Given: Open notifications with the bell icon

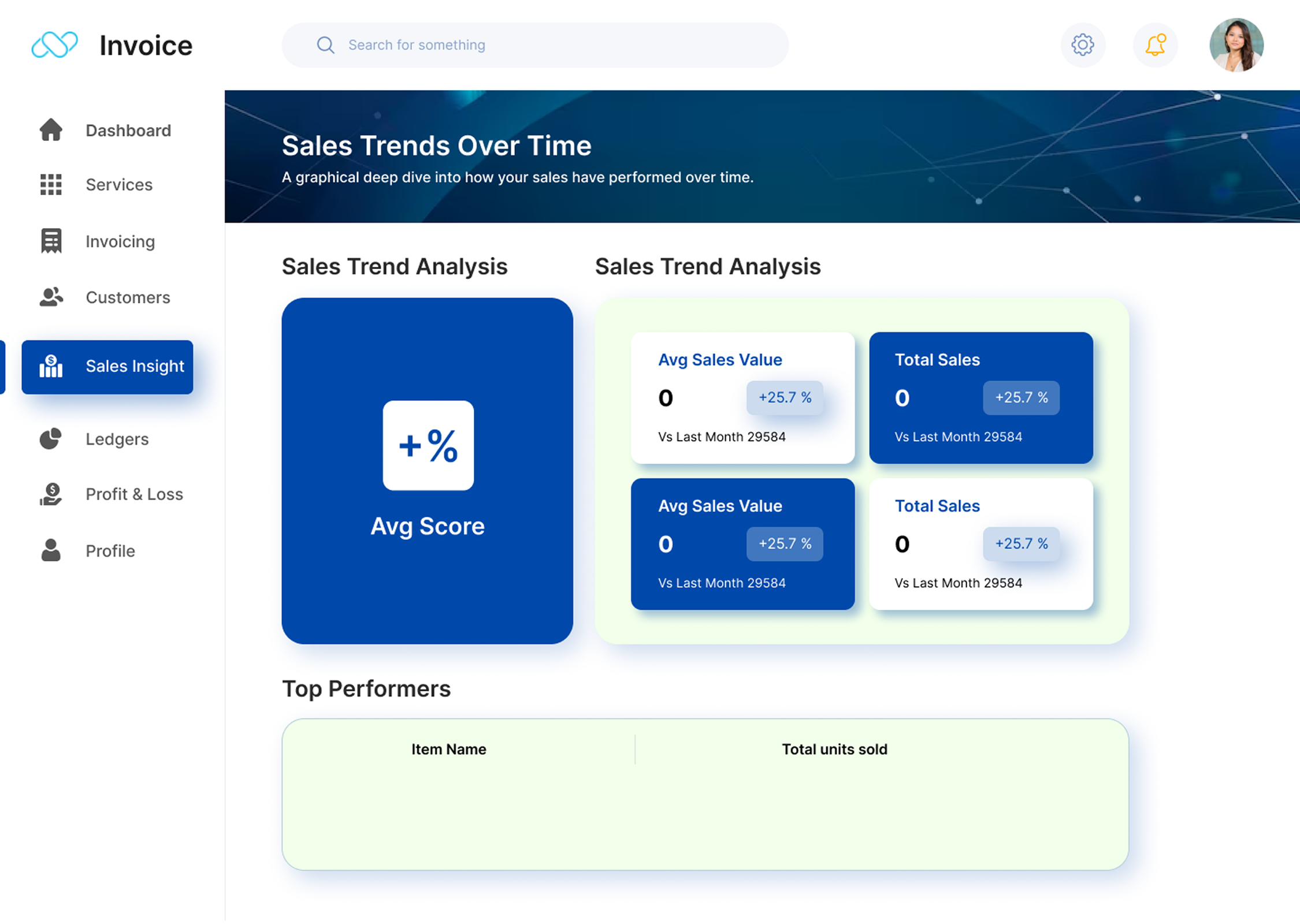Looking at the screenshot, I should point(1155,45).
